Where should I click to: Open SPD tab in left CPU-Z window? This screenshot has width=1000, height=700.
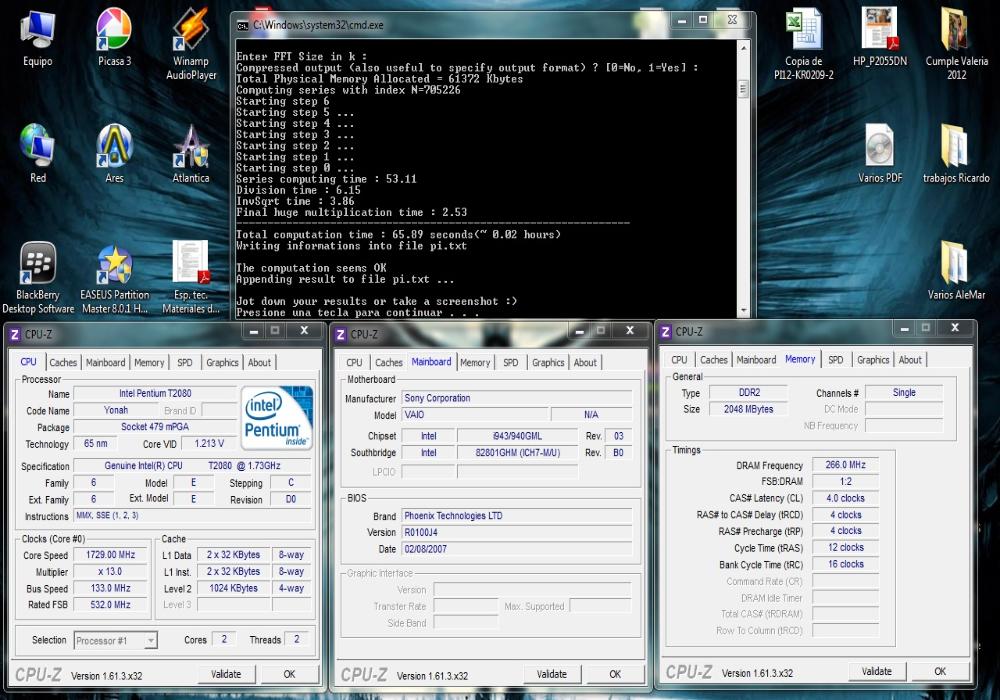coord(185,362)
